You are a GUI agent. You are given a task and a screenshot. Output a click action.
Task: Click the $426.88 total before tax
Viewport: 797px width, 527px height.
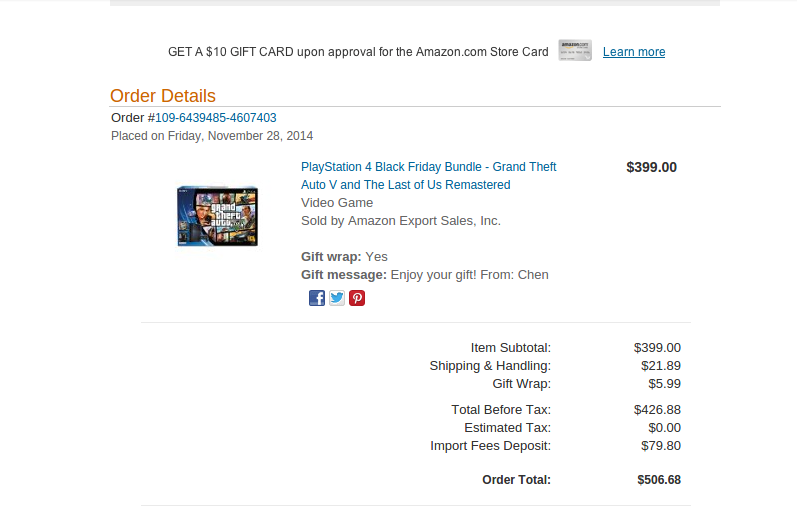(x=657, y=410)
